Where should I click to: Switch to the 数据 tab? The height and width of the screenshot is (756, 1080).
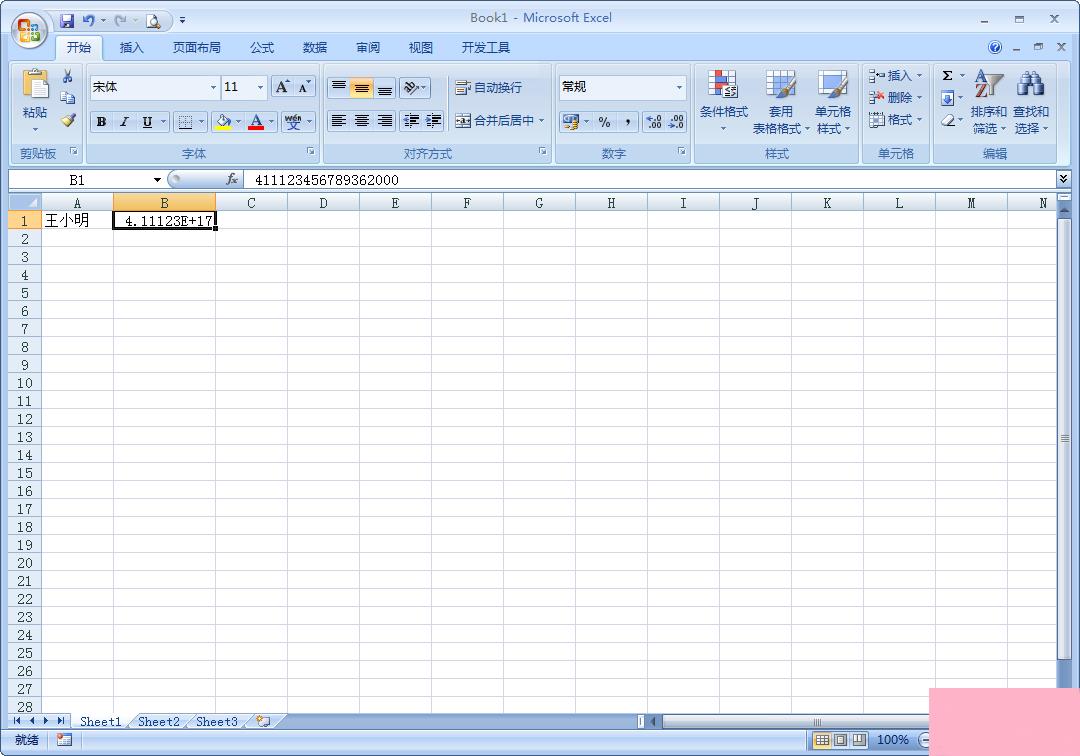pos(315,48)
